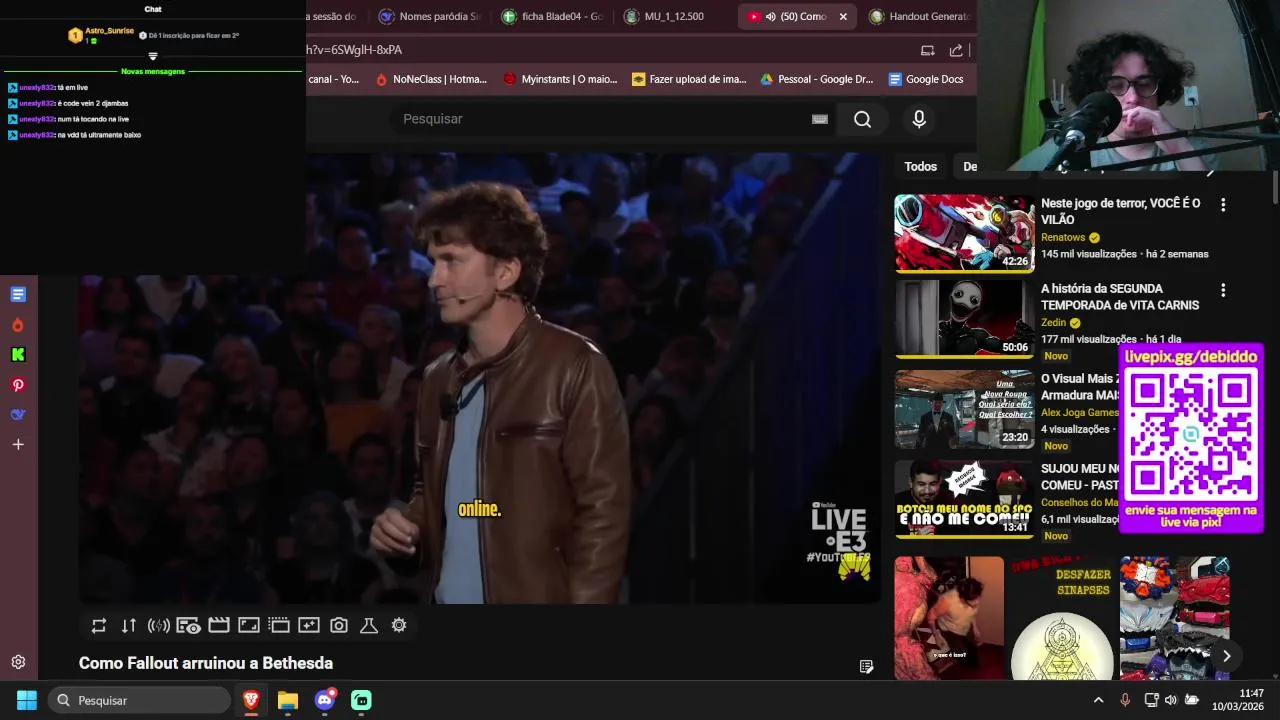
Task: Select the 'De' filter chip beside Todos
Action: point(969,167)
